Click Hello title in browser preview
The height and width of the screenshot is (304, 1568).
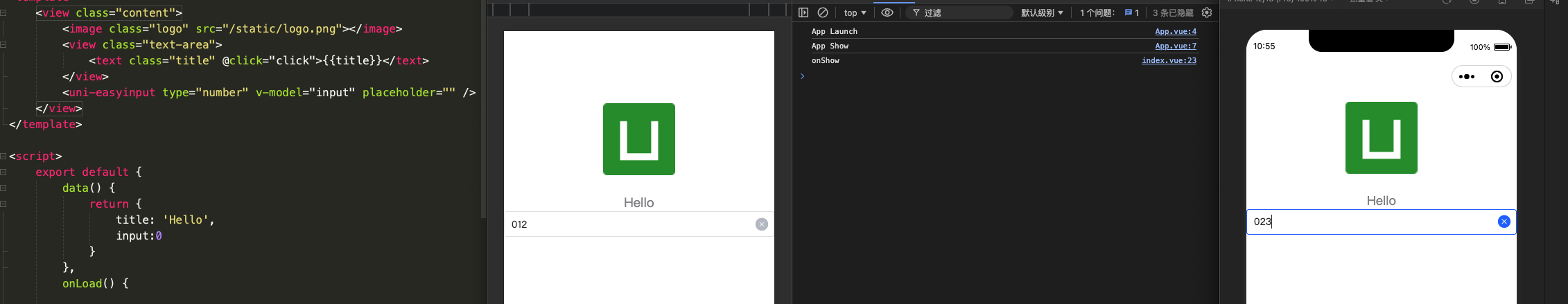pyautogui.click(x=639, y=203)
